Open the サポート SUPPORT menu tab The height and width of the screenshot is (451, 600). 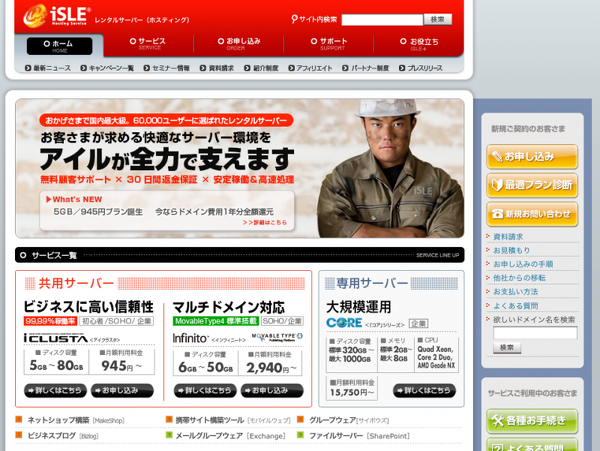click(329, 44)
